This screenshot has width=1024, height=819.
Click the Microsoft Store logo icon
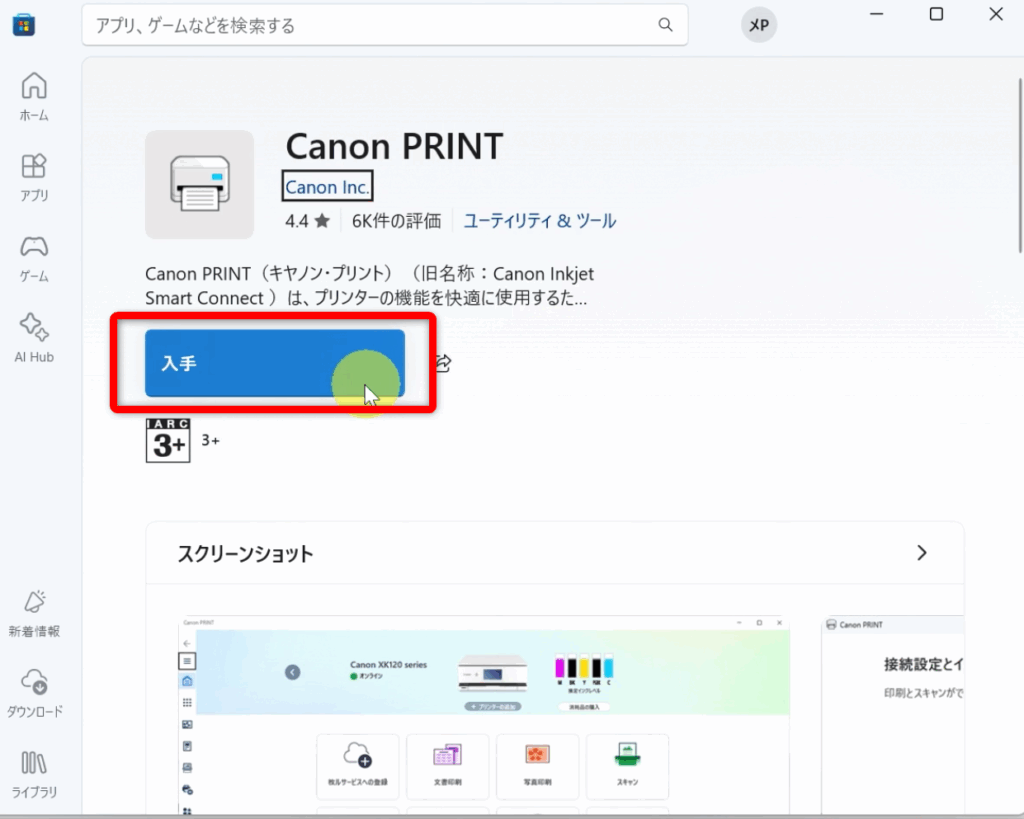[x=24, y=24]
